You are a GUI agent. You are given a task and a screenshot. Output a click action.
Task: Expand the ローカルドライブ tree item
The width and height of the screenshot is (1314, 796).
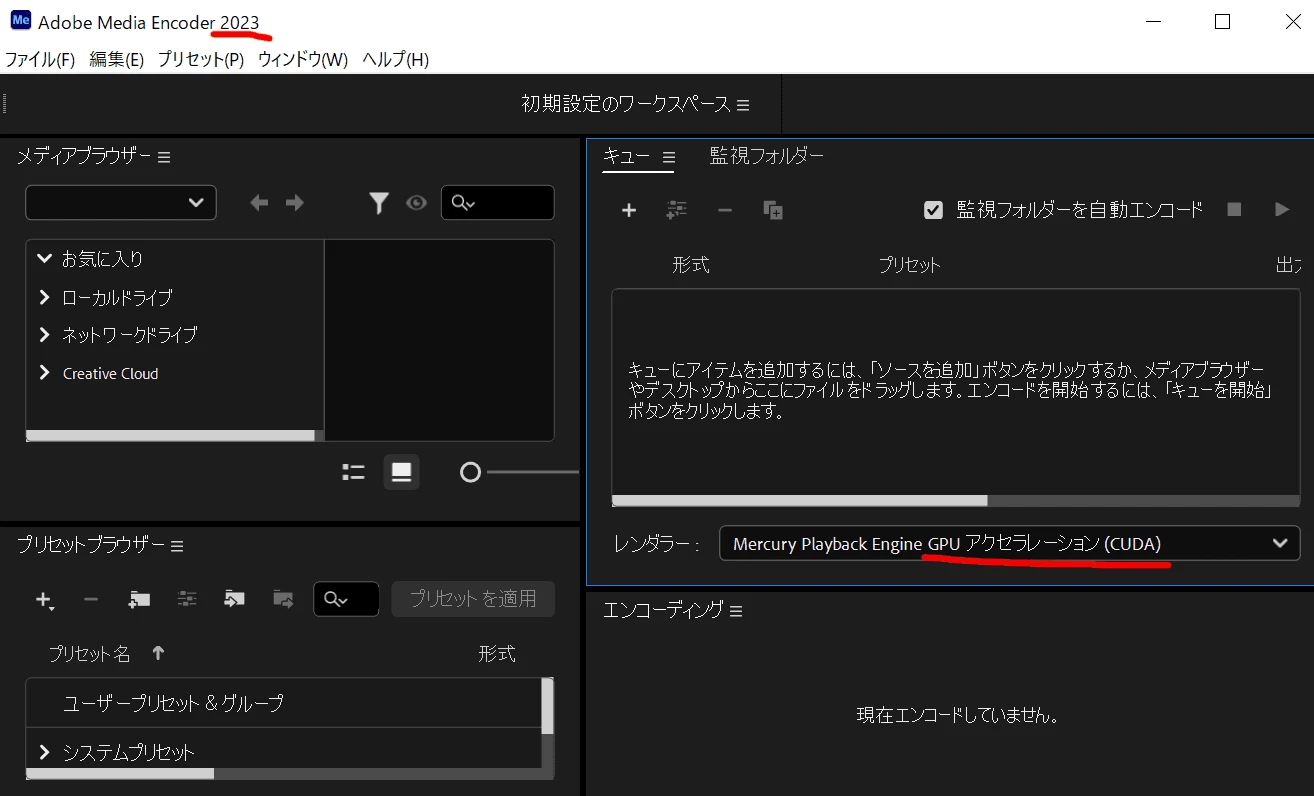coord(44,297)
